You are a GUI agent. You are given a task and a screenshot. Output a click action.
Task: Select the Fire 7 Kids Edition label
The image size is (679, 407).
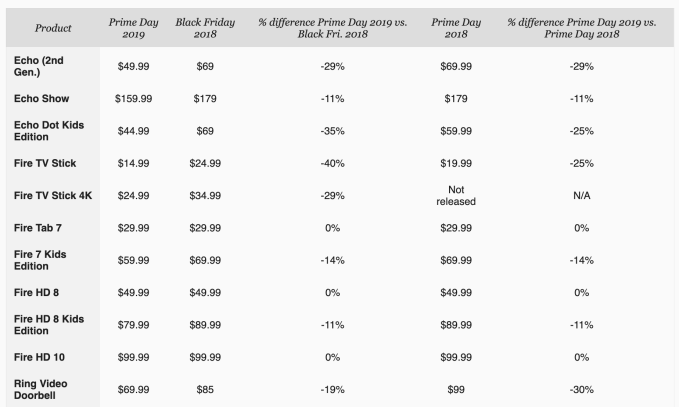point(40,259)
